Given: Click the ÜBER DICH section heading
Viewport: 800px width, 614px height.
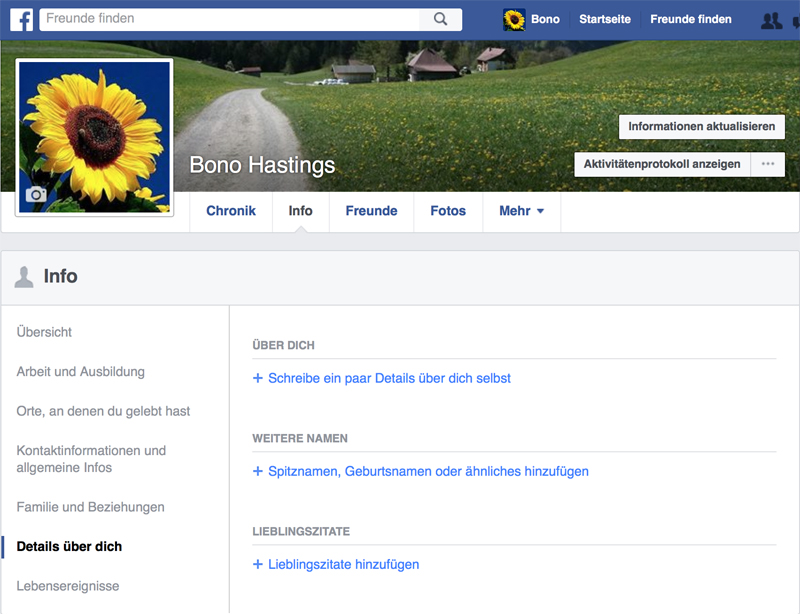Looking at the screenshot, I should coord(283,346).
